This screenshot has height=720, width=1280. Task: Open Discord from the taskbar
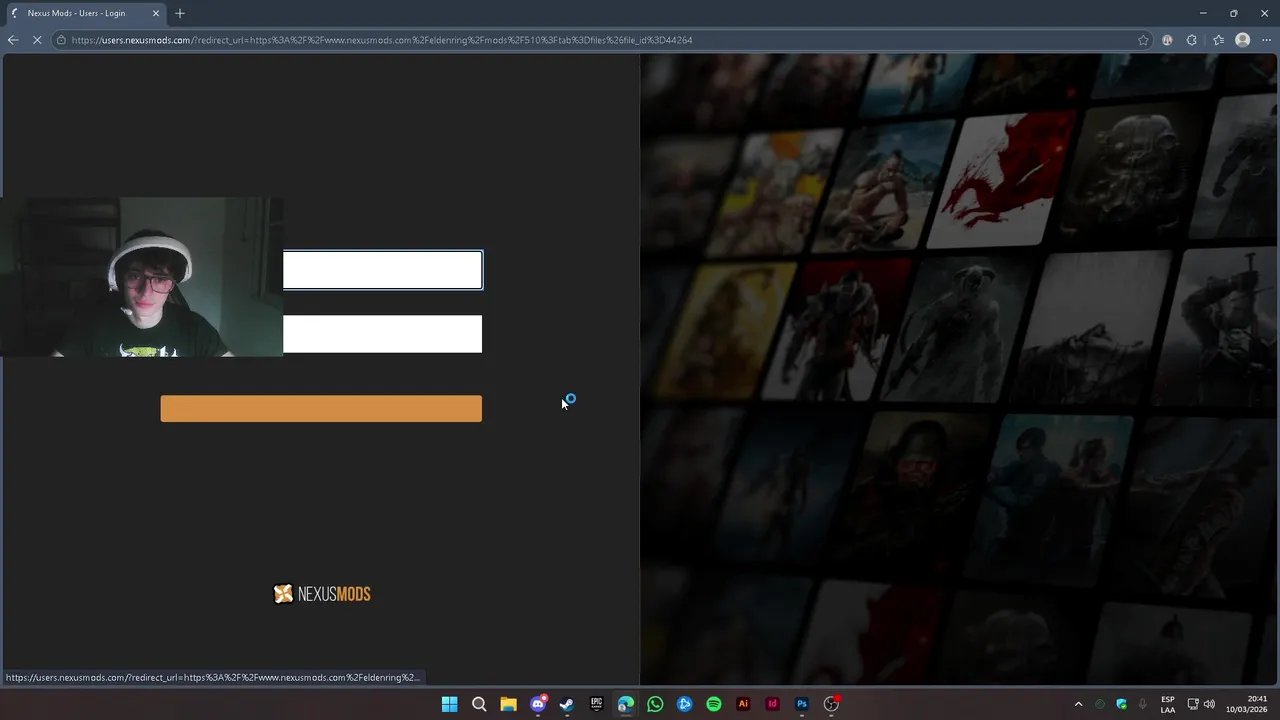pyautogui.click(x=538, y=704)
